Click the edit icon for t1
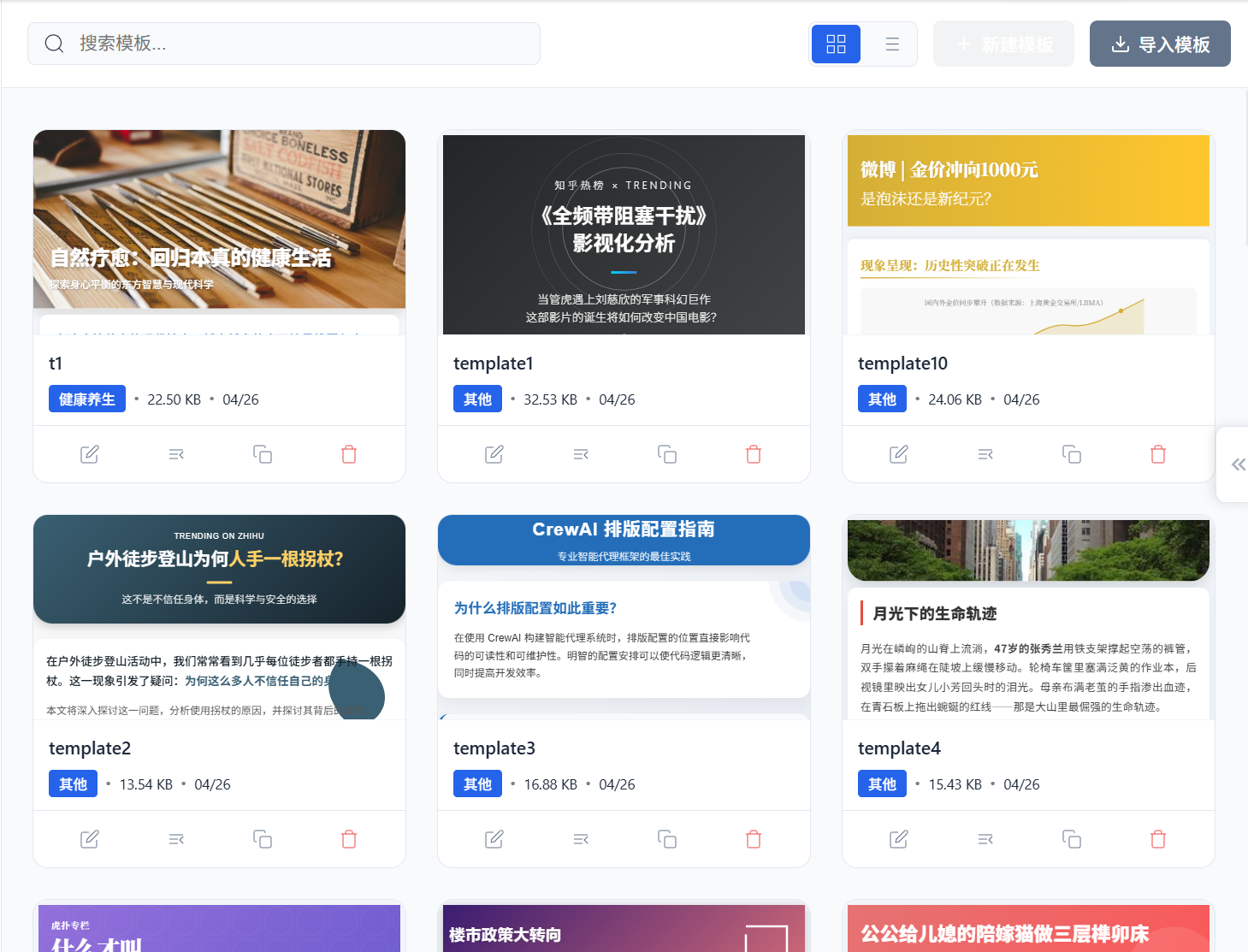The height and width of the screenshot is (952, 1248). pyautogui.click(x=90, y=454)
